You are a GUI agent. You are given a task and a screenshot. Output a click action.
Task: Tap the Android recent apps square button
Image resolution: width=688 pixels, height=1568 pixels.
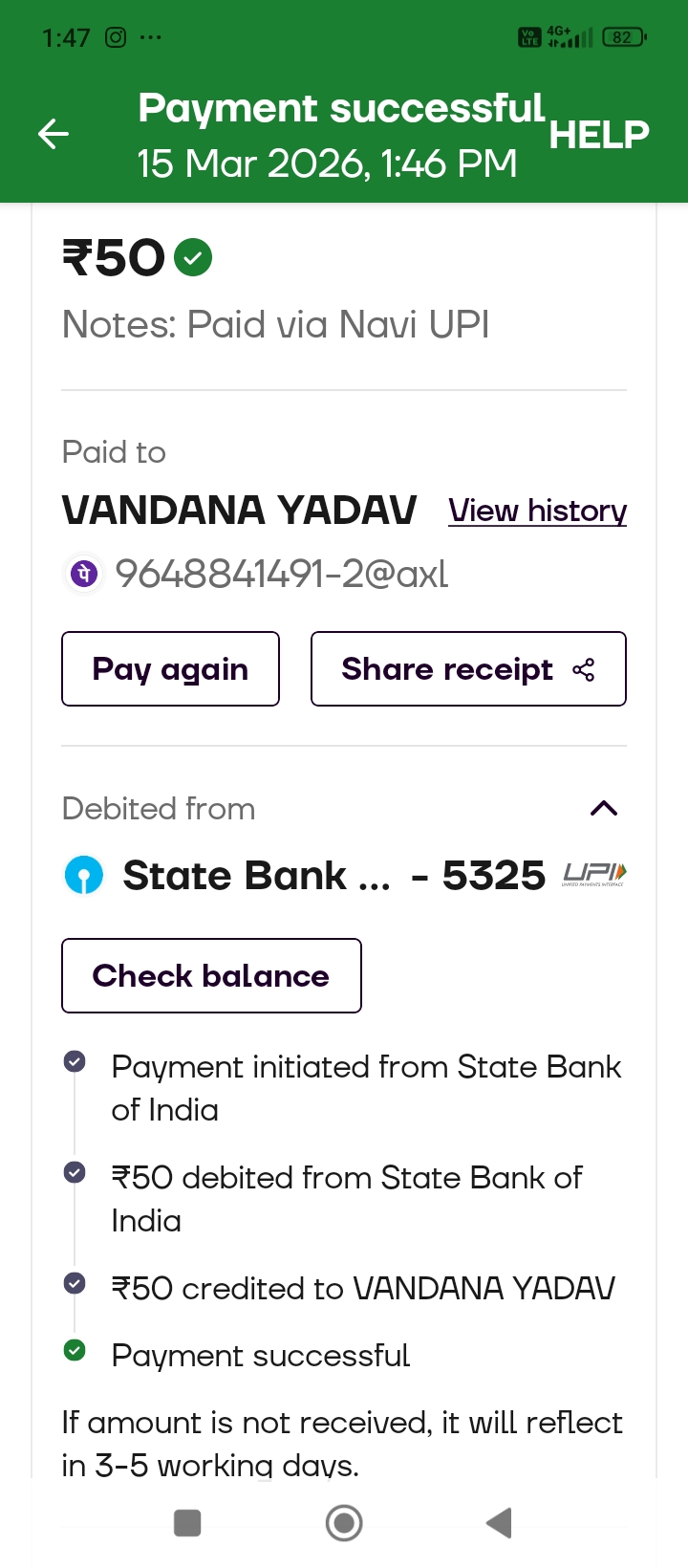pos(187,1523)
